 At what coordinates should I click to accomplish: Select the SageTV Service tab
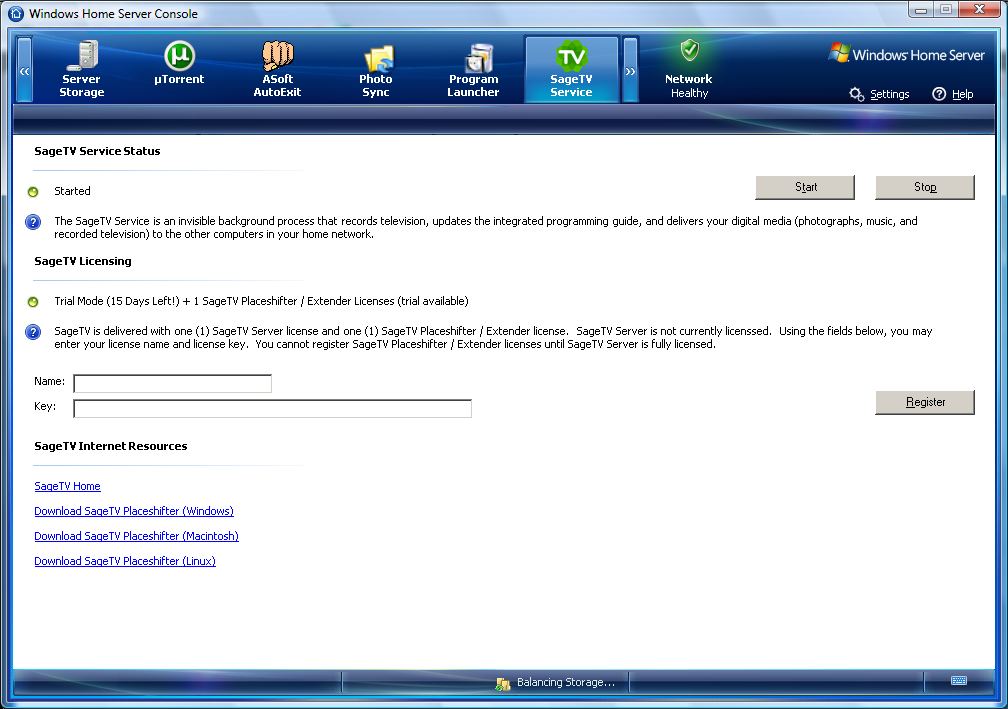pos(572,69)
